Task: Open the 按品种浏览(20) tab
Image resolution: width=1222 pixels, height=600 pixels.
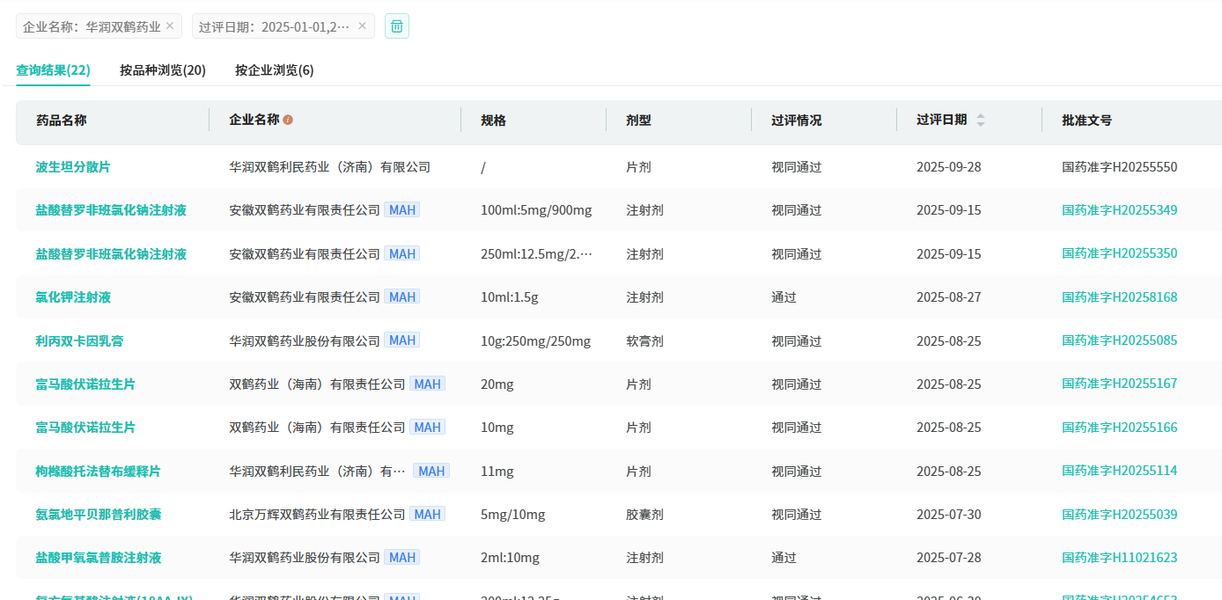Action: pyautogui.click(x=163, y=70)
